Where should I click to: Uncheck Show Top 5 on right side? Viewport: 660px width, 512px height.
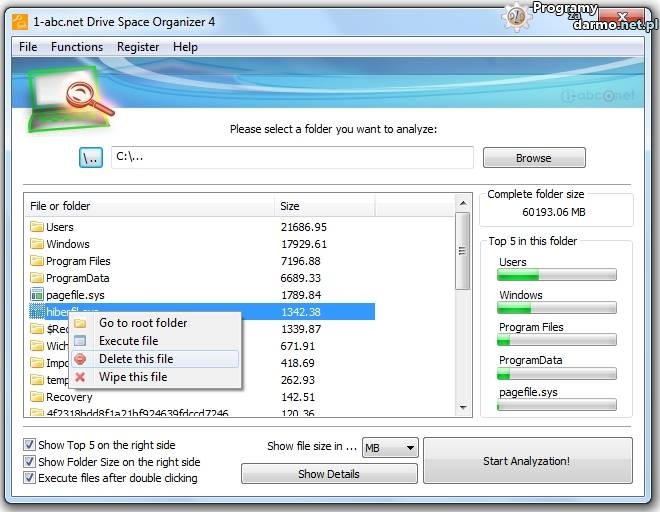(x=29, y=445)
